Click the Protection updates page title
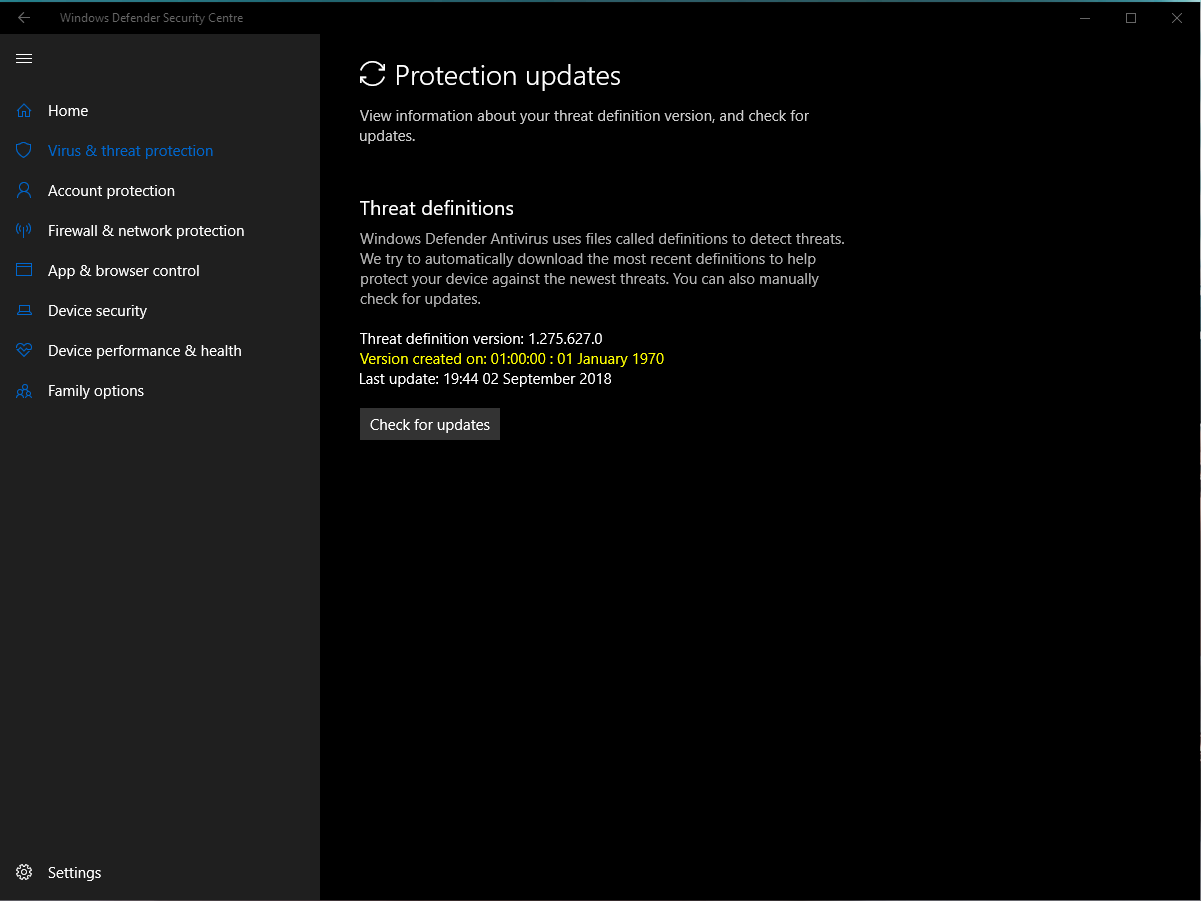The height and width of the screenshot is (901, 1201). (508, 76)
